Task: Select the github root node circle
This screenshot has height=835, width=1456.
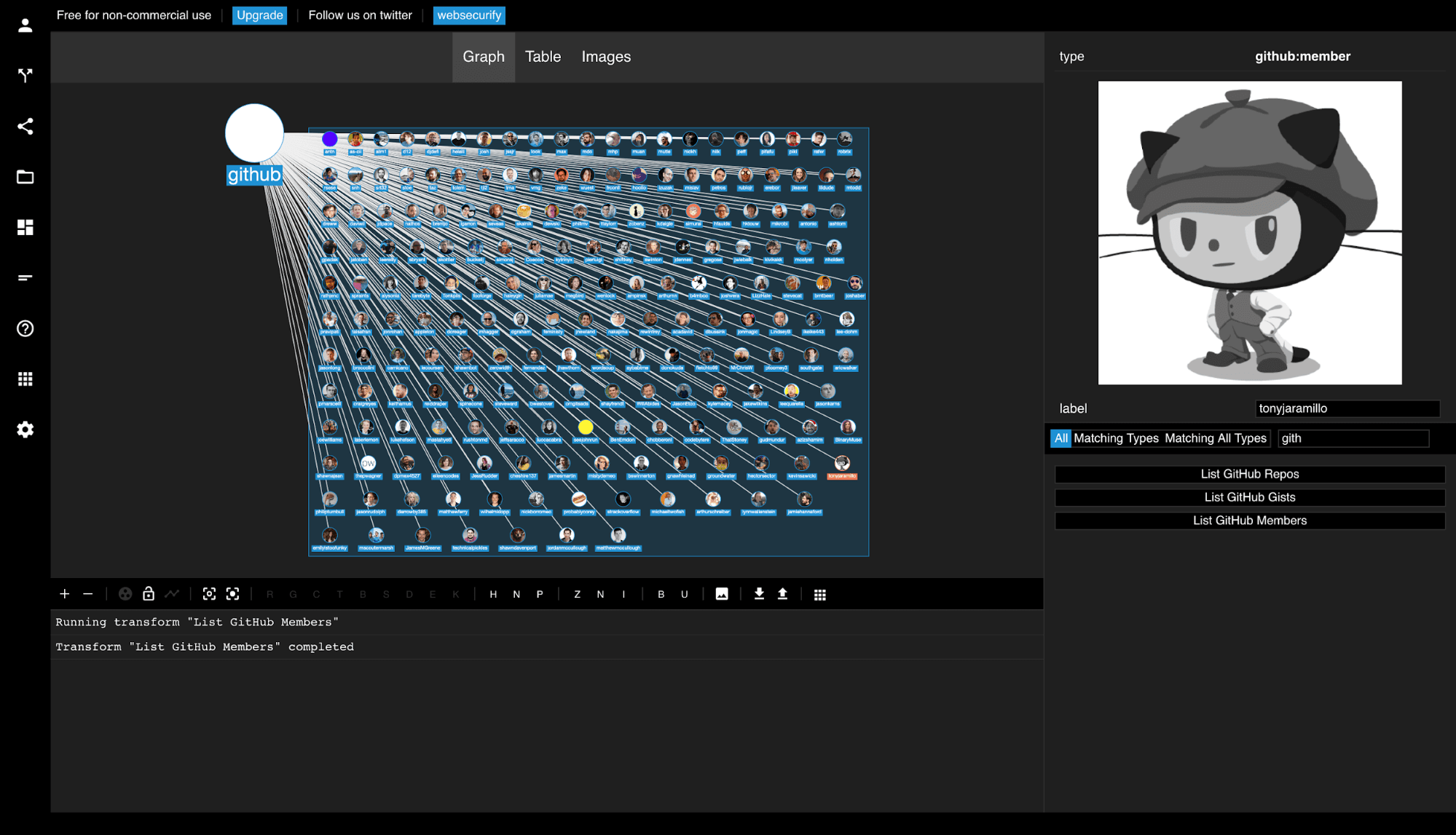Action: tap(254, 133)
